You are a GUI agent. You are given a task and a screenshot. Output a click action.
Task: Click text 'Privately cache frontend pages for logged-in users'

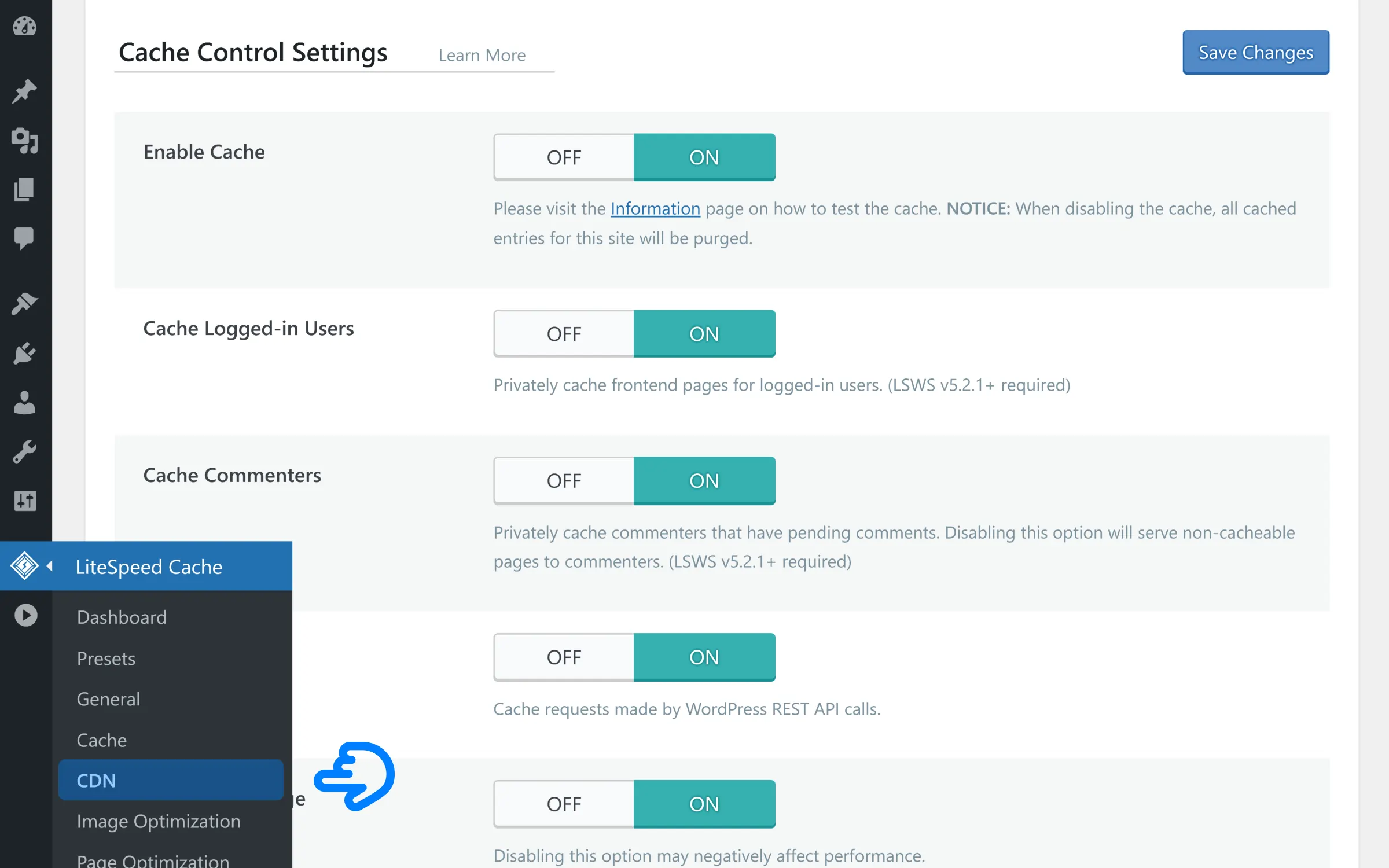coord(687,385)
